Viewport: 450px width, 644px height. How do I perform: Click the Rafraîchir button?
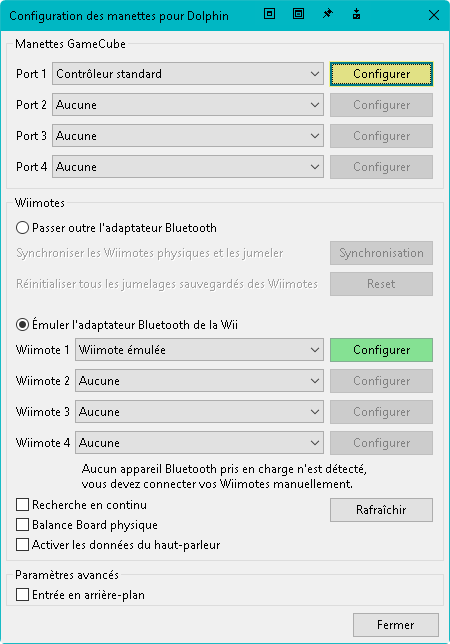[x=381, y=510]
